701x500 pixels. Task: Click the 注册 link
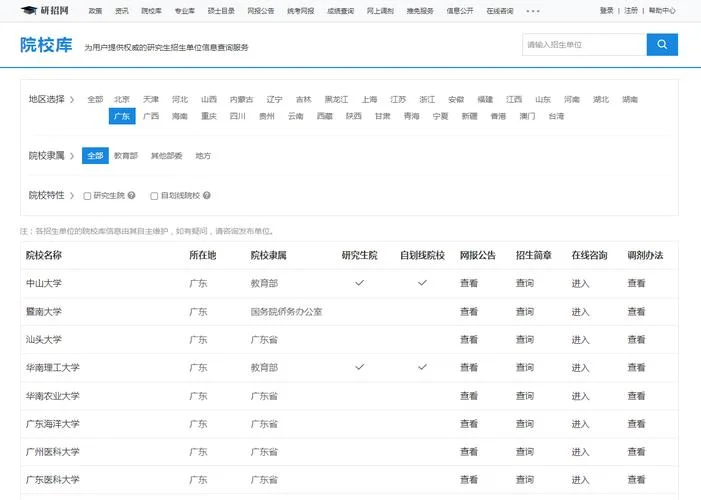point(631,10)
